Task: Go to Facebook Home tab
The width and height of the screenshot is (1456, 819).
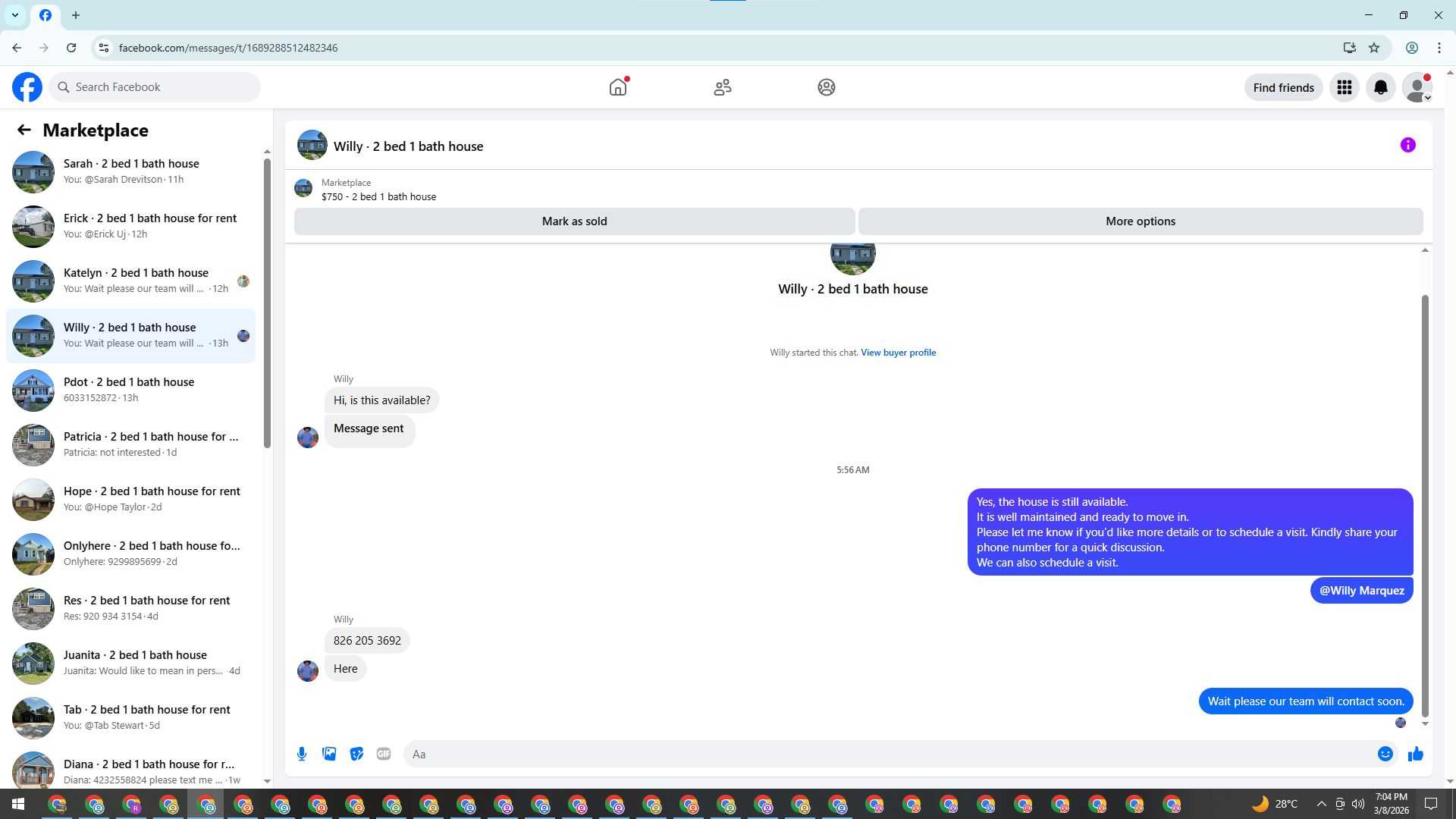Action: coord(618,87)
